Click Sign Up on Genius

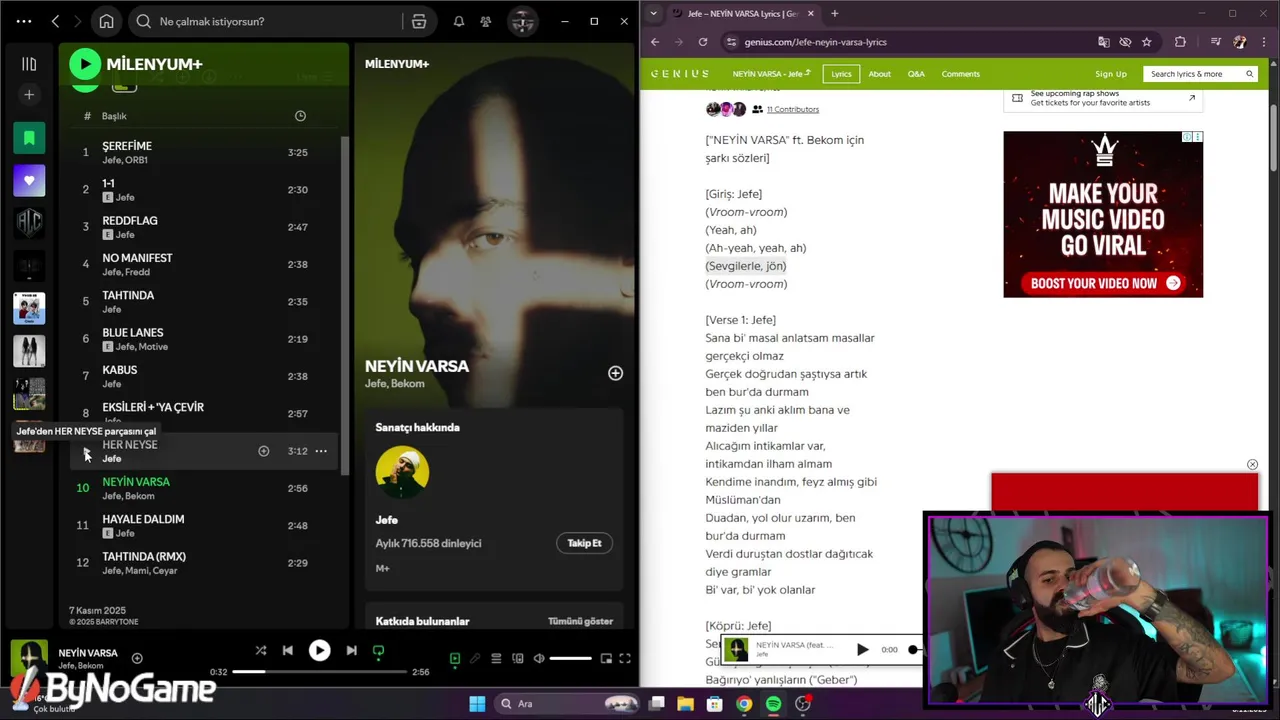point(1110,74)
